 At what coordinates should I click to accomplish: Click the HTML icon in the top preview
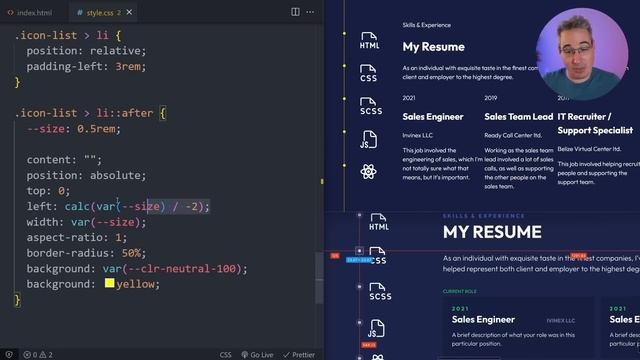pyautogui.click(x=369, y=41)
